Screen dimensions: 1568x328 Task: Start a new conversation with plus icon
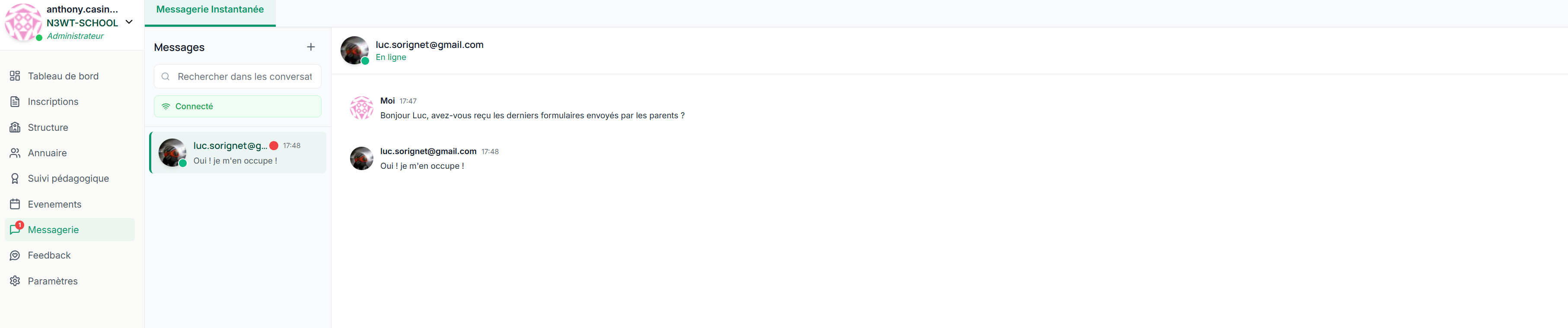[310, 47]
